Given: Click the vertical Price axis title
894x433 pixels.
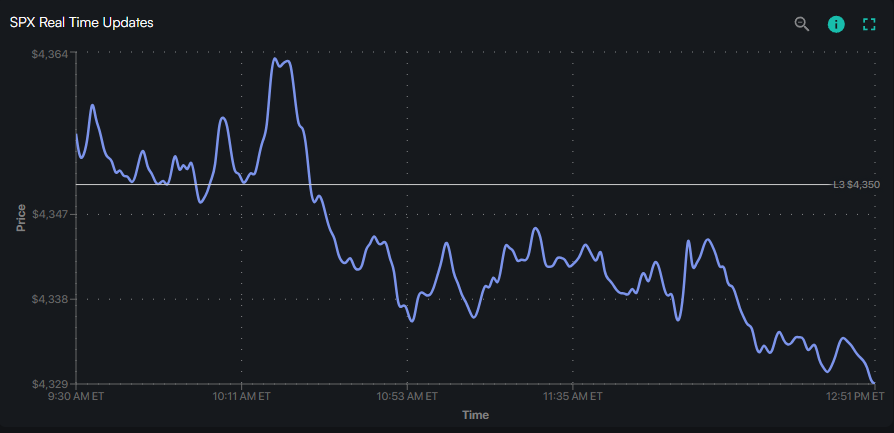Looking at the screenshot, I should point(21,218).
